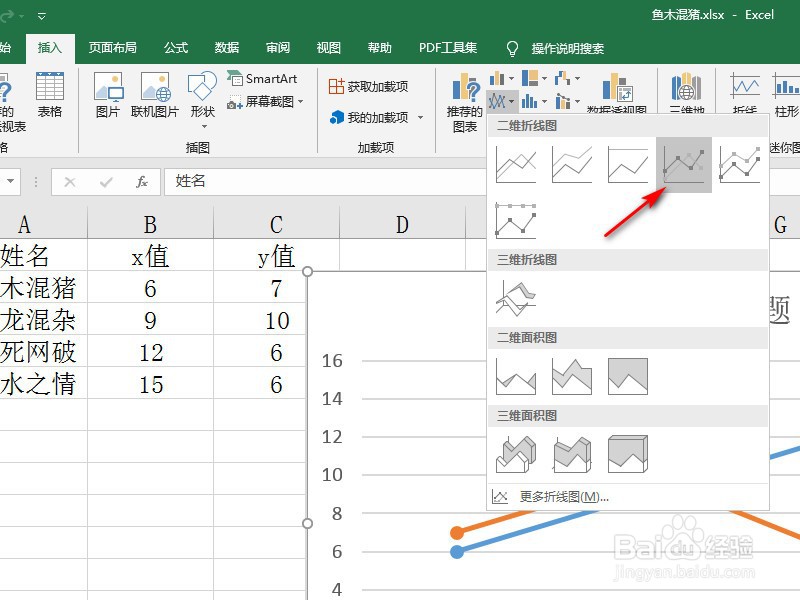Image resolution: width=800 pixels, height=600 pixels.
Task: Click the 操作说明搜索 Tell Me search
Action: (x=566, y=47)
